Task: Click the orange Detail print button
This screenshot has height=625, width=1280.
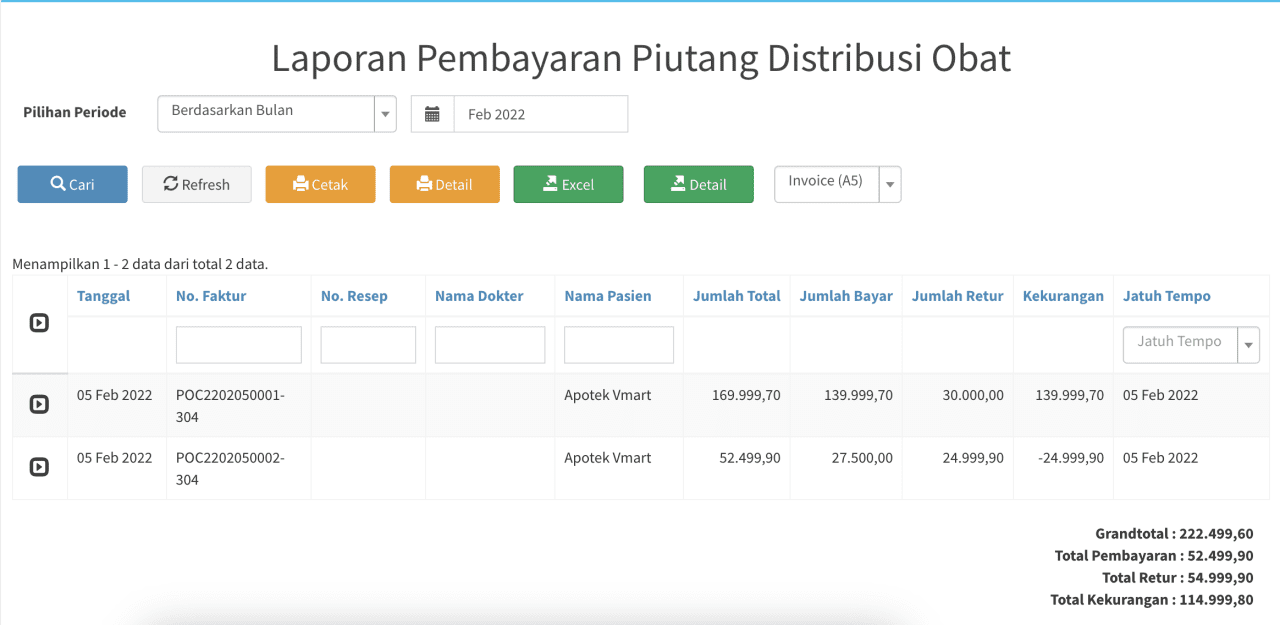Action: click(444, 184)
